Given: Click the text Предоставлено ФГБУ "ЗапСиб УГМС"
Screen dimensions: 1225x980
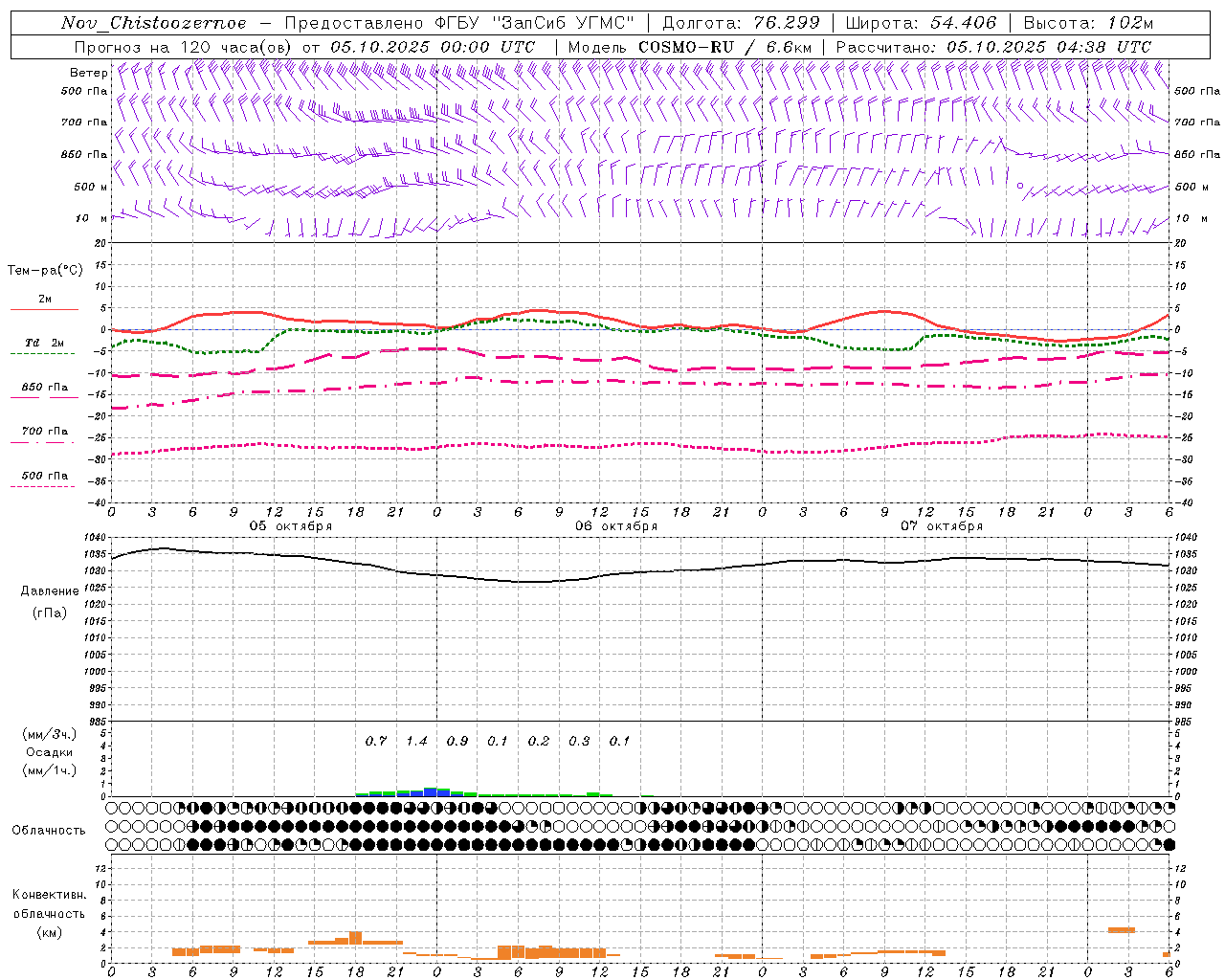Looking at the screenshot, I should coord(459,23).
